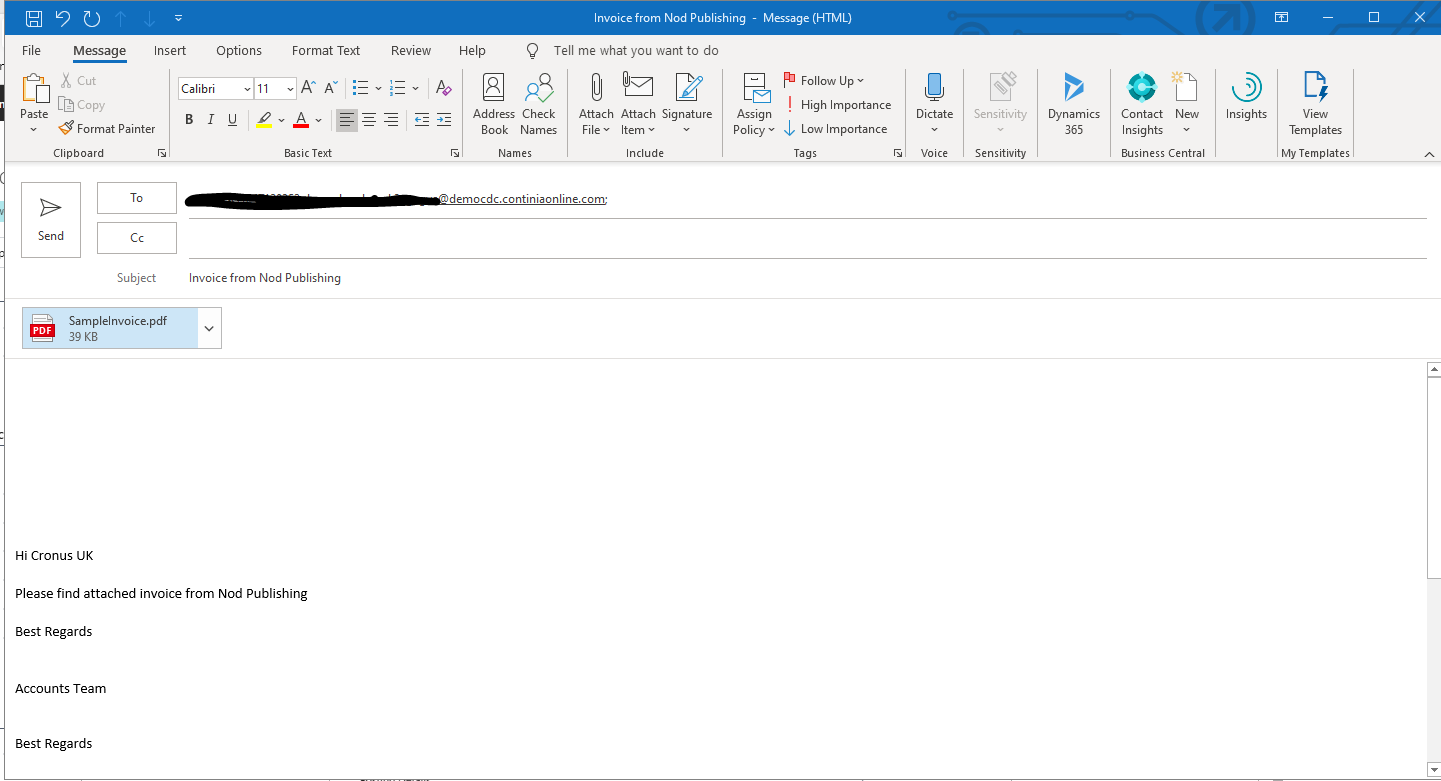
Task: Open Basic Text dialog launcher
Action: click(455, 154)
